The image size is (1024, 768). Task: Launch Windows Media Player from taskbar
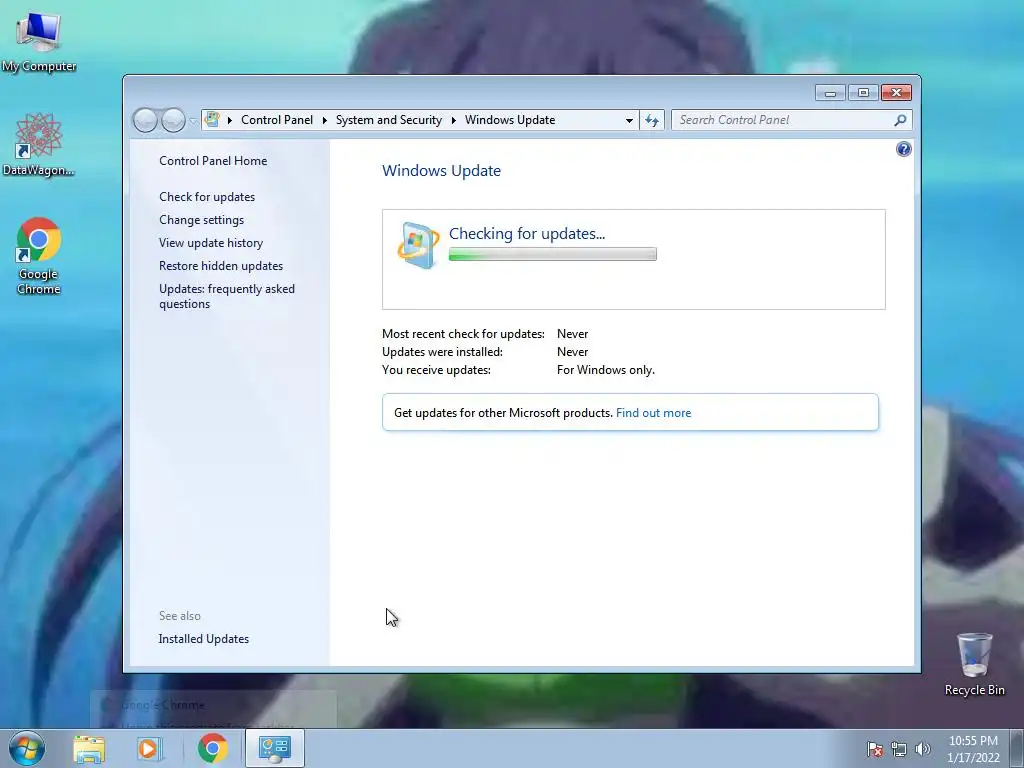149,748
